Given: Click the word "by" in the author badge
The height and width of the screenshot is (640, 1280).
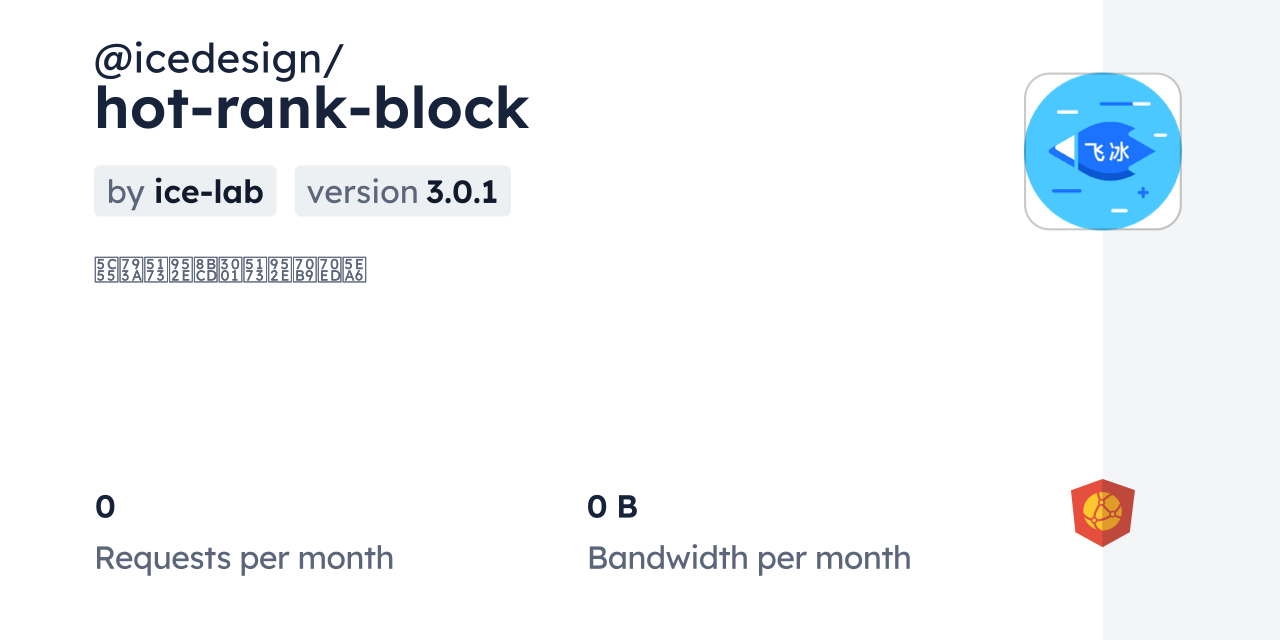Looking at the screenshot, I should [x=126, y=191].
